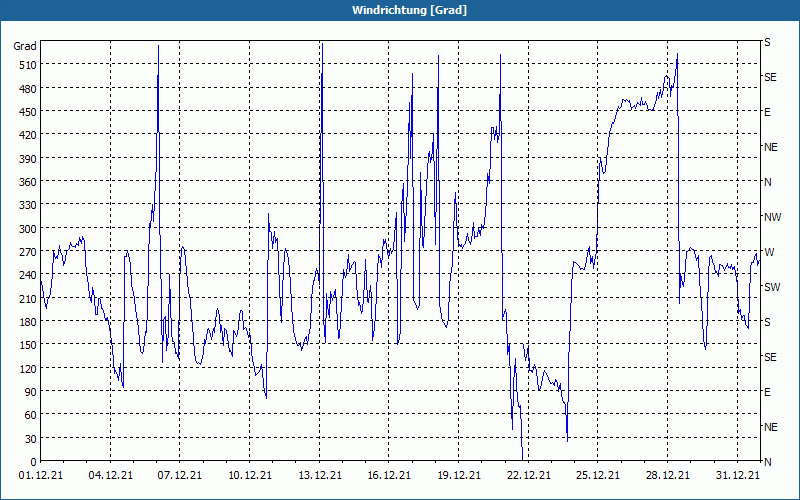The image size is (800, 500).
Task: Click the 31.12.21 date label
Action: coord(737,476)
